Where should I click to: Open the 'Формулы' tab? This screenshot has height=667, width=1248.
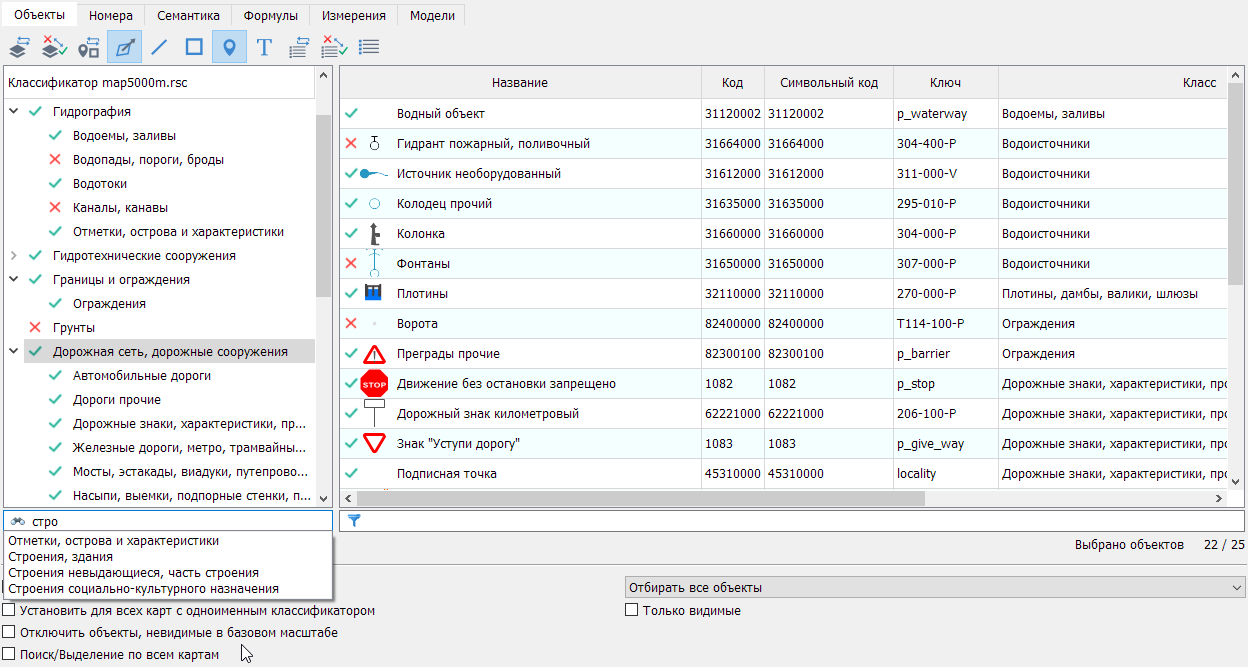270,15
